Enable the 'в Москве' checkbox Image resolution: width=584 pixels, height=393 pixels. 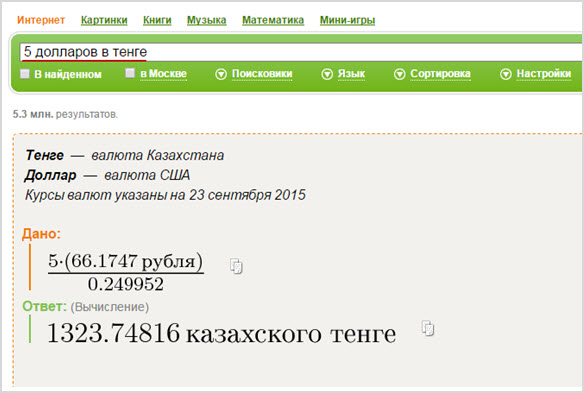[130, 73]
